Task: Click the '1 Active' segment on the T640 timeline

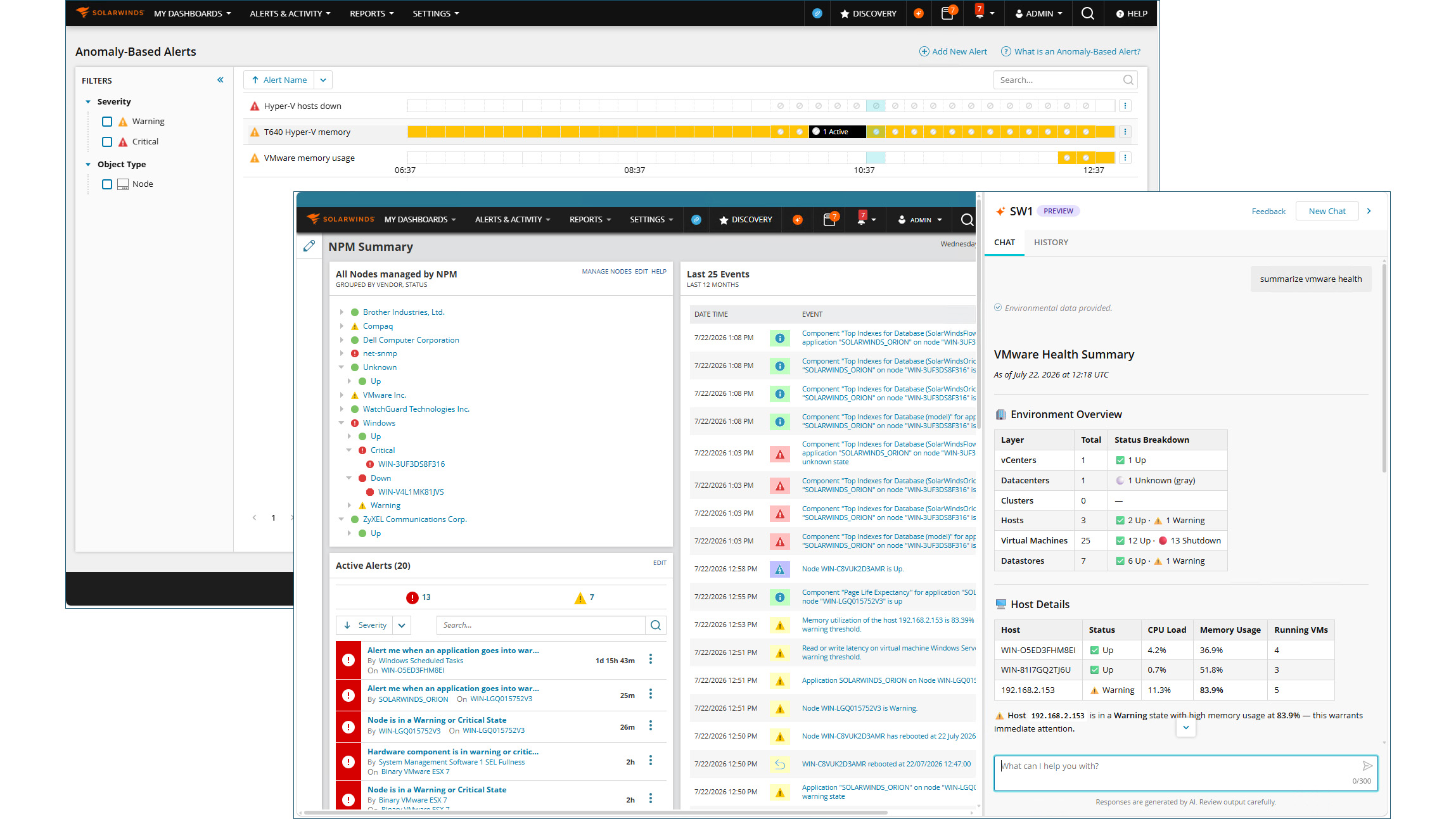Action: point(838,132)
